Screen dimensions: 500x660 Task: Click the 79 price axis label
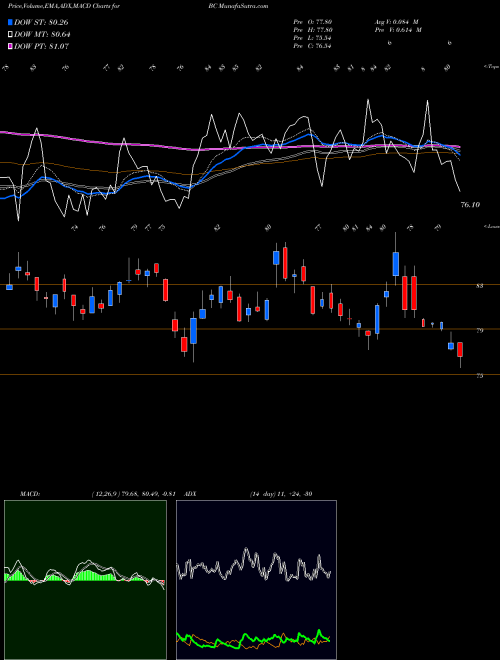coord(479,331)
